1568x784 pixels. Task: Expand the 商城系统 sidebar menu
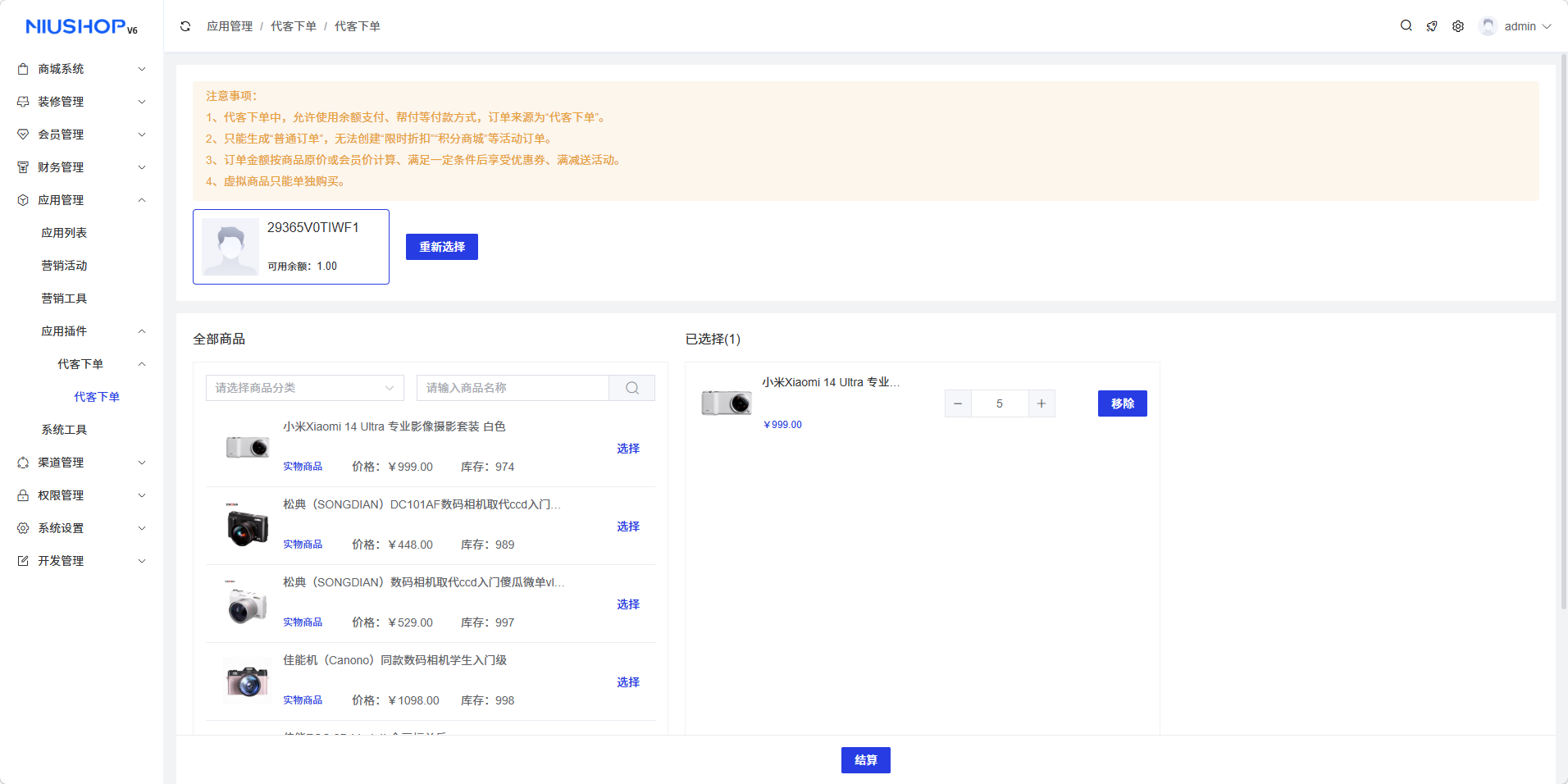(x=82, y=69)
